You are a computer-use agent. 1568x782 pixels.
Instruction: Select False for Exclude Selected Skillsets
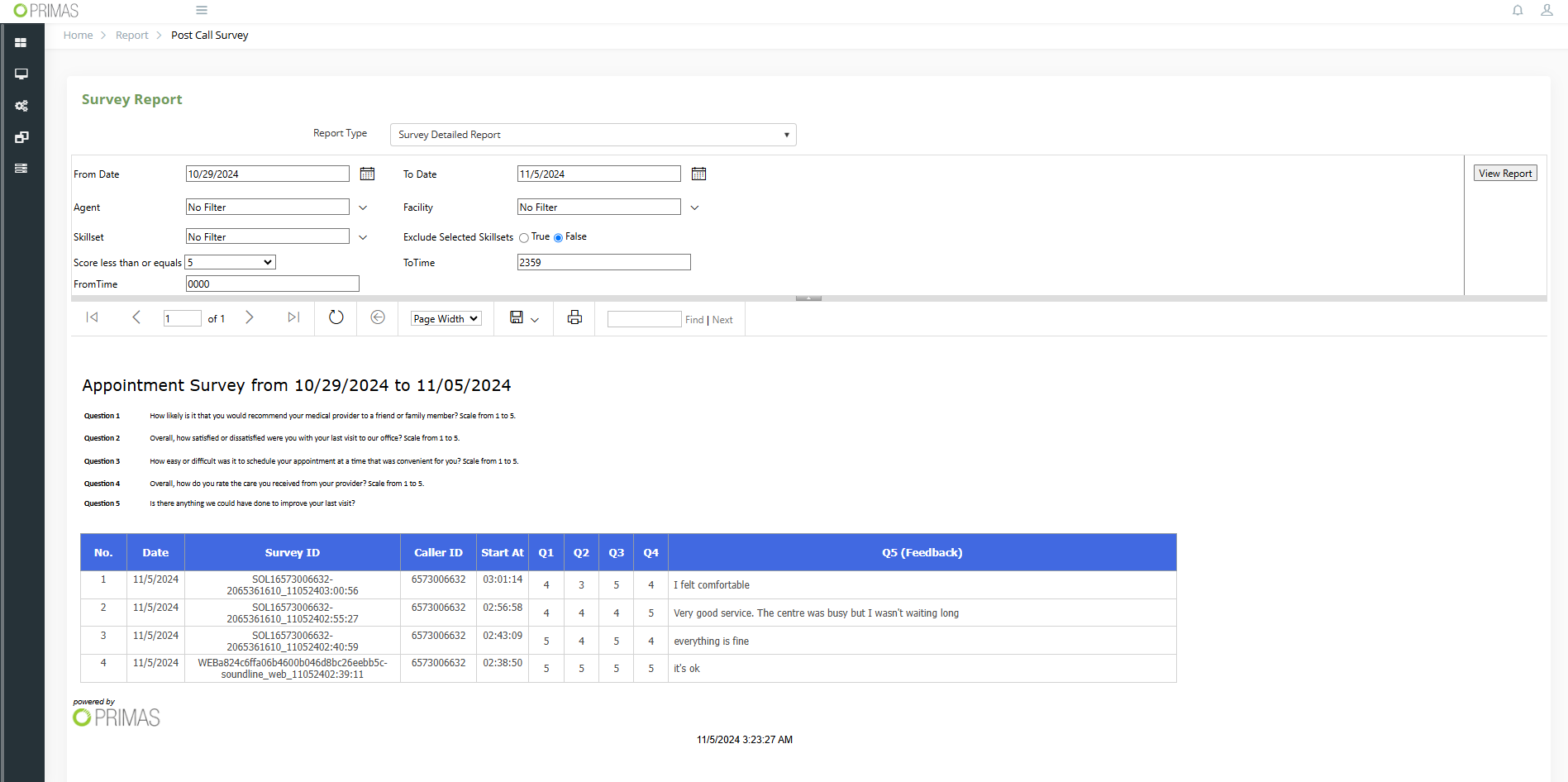[558, 238]
